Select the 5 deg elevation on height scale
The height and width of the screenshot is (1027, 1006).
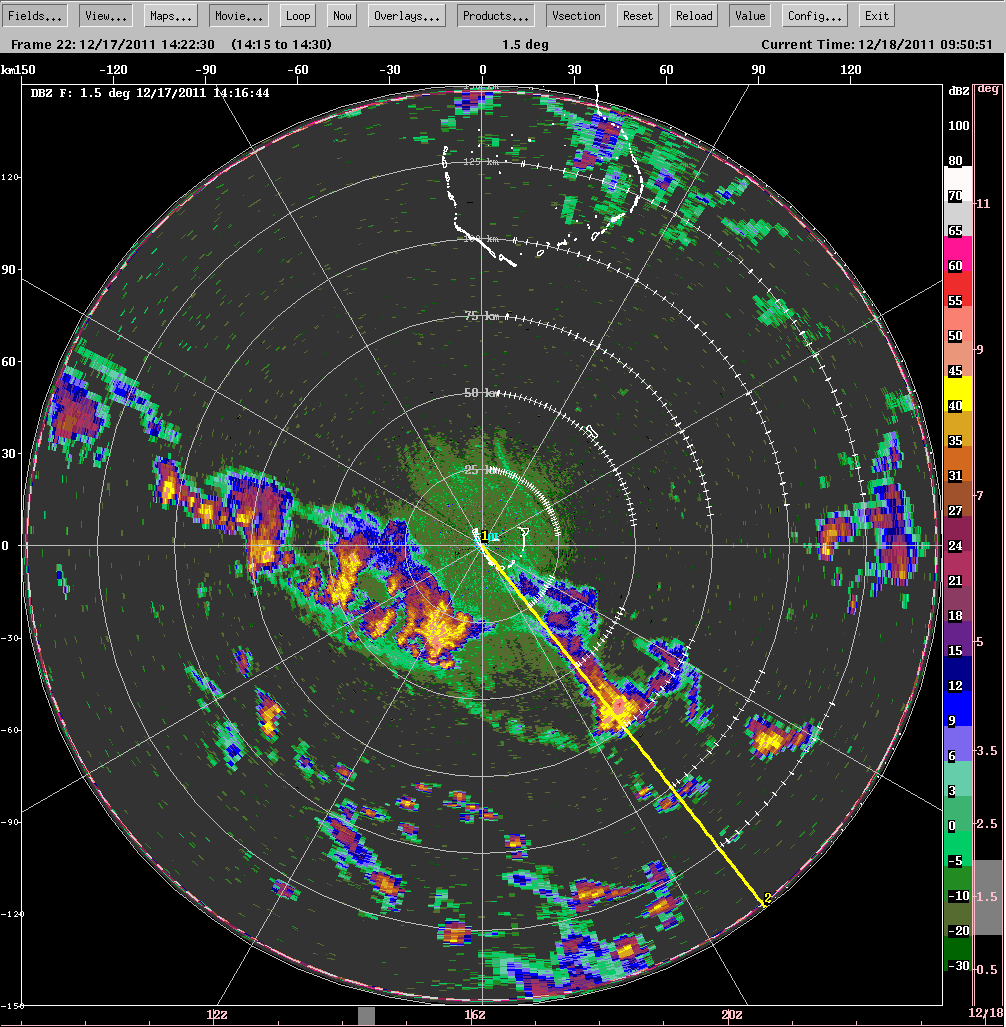click(x=980, y=642)
